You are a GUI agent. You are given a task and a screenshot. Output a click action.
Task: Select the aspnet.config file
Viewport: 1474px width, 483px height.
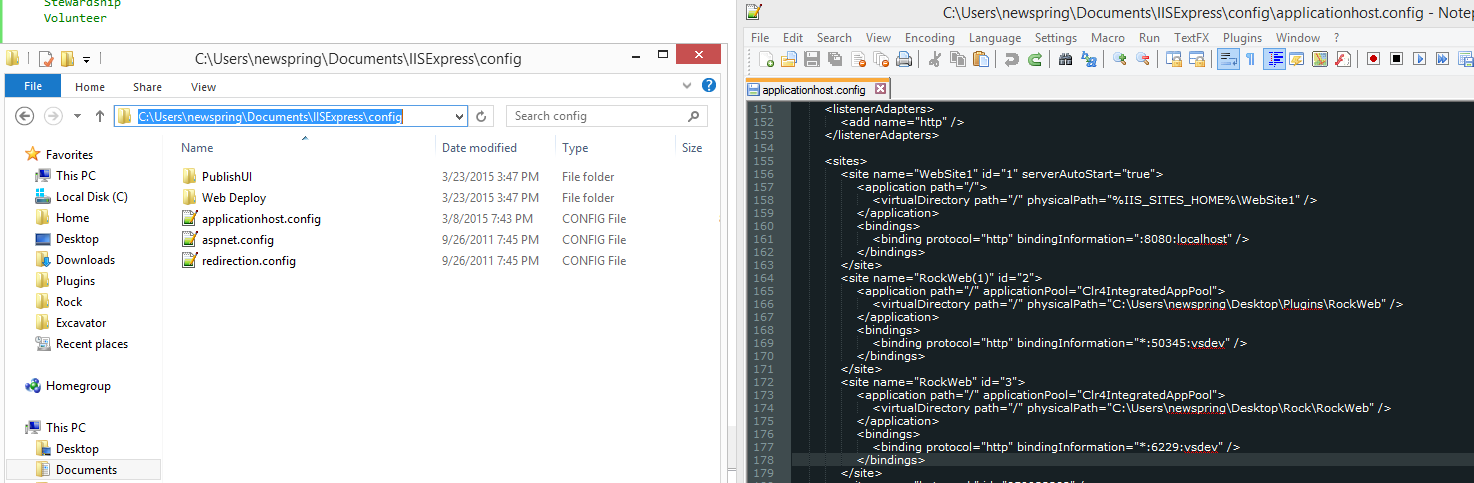coord(237,240)
